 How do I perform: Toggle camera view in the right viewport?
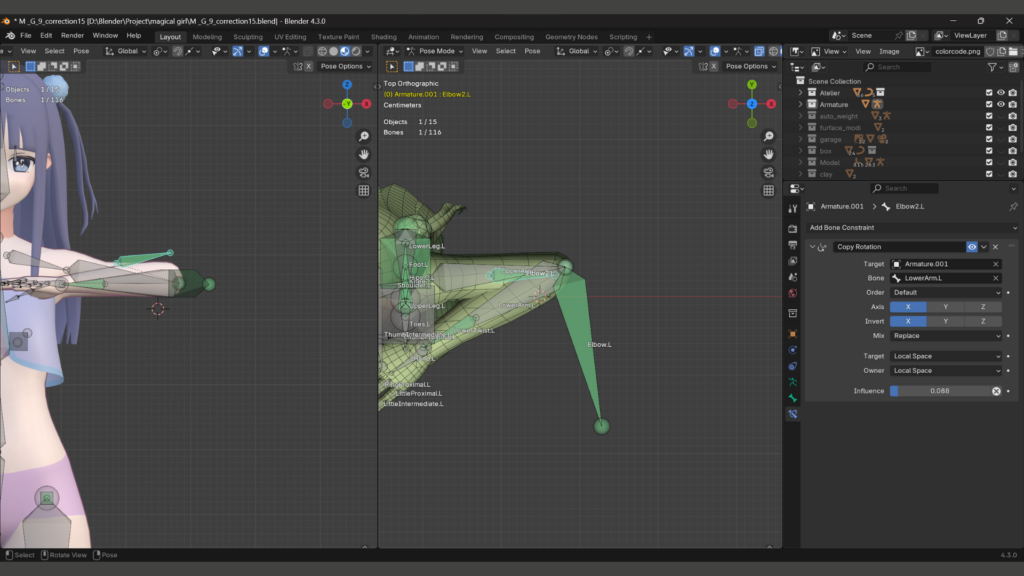point(768,172)
